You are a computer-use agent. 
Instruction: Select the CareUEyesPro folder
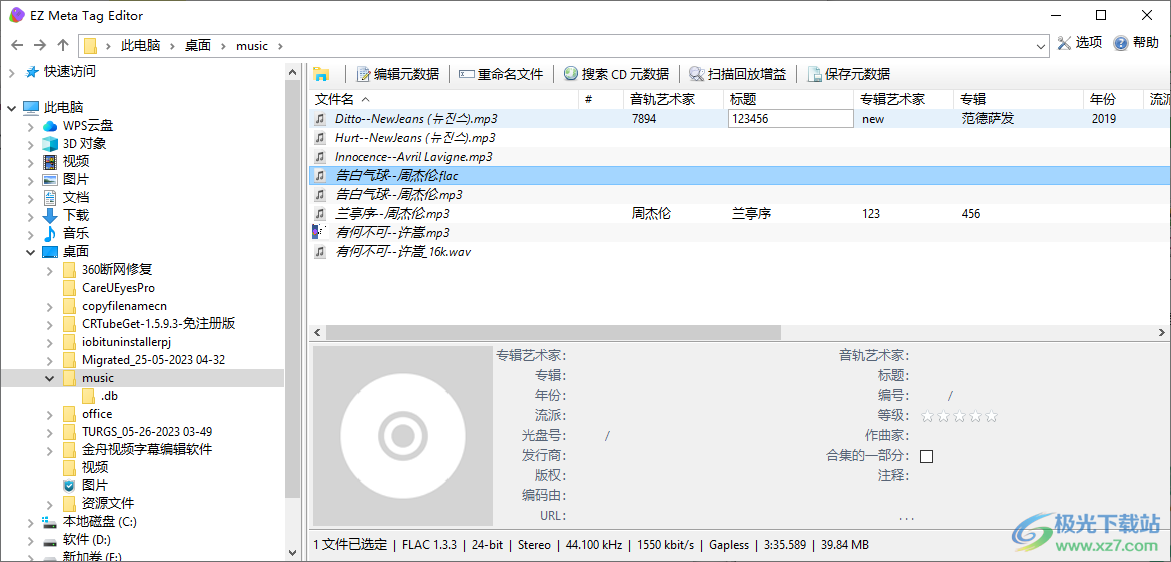pyautogui.click(x=118, y=287)
